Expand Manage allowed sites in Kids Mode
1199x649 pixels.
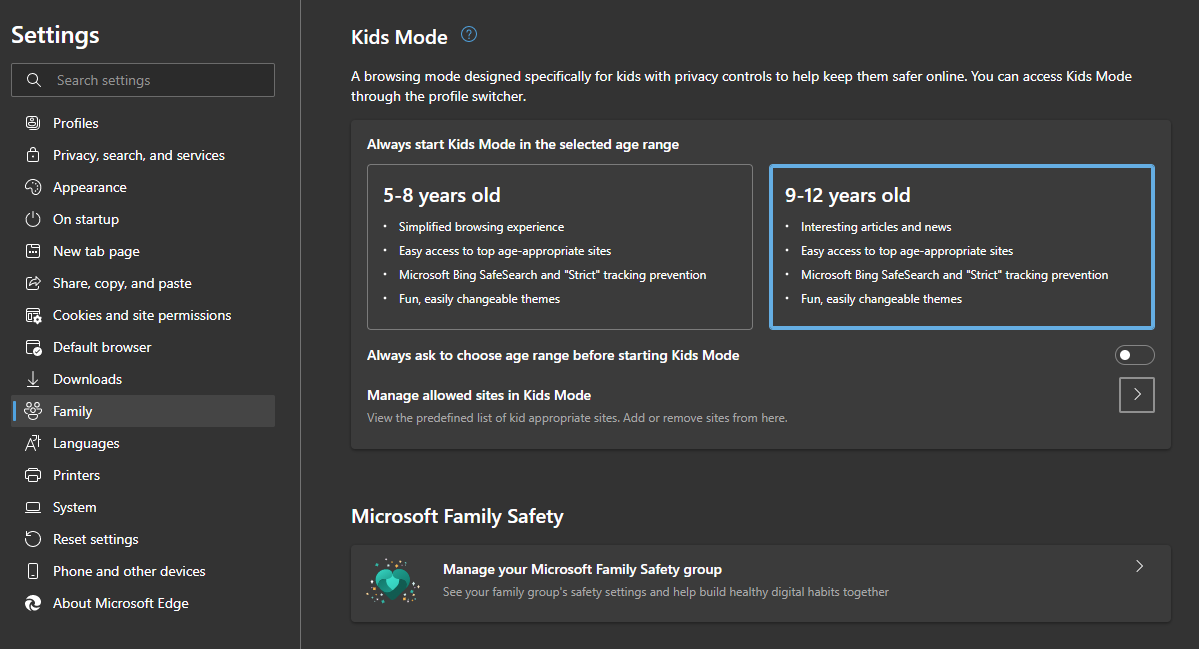click(x=1136, y=394)
